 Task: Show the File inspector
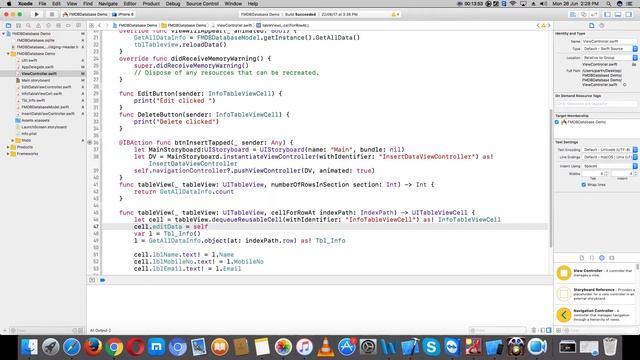[591, 25]
